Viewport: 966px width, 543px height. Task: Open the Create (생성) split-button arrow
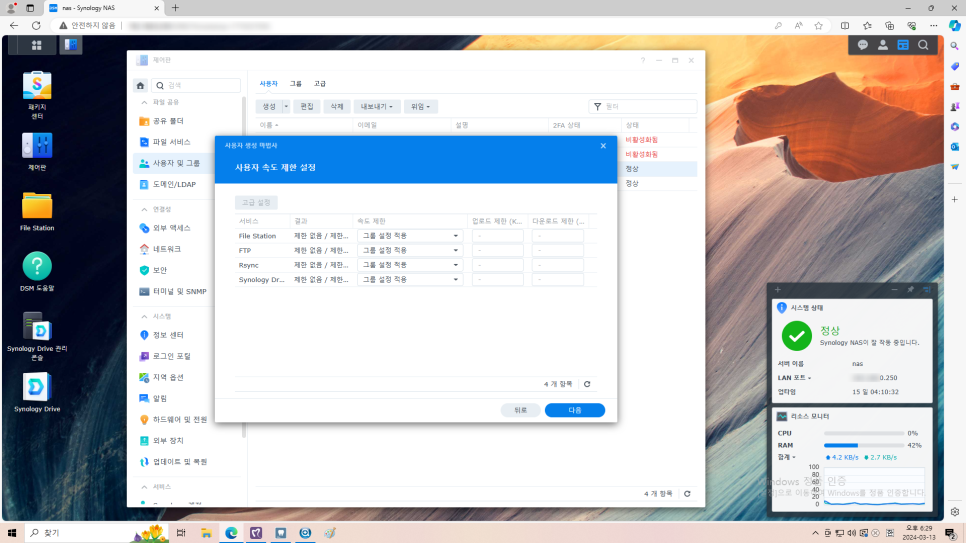pyautogui.click(x=286, y=107)
